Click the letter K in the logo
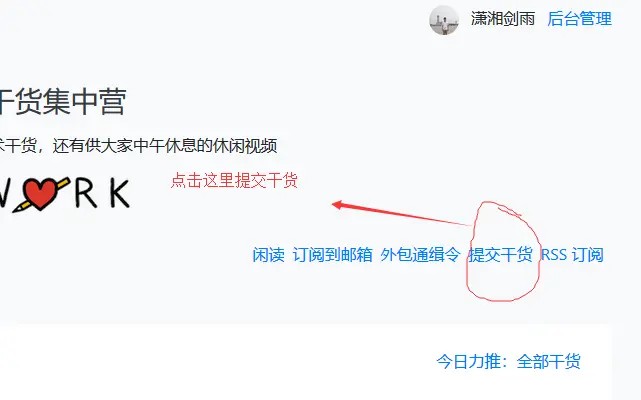641x400 pixels. coord(119,194)
